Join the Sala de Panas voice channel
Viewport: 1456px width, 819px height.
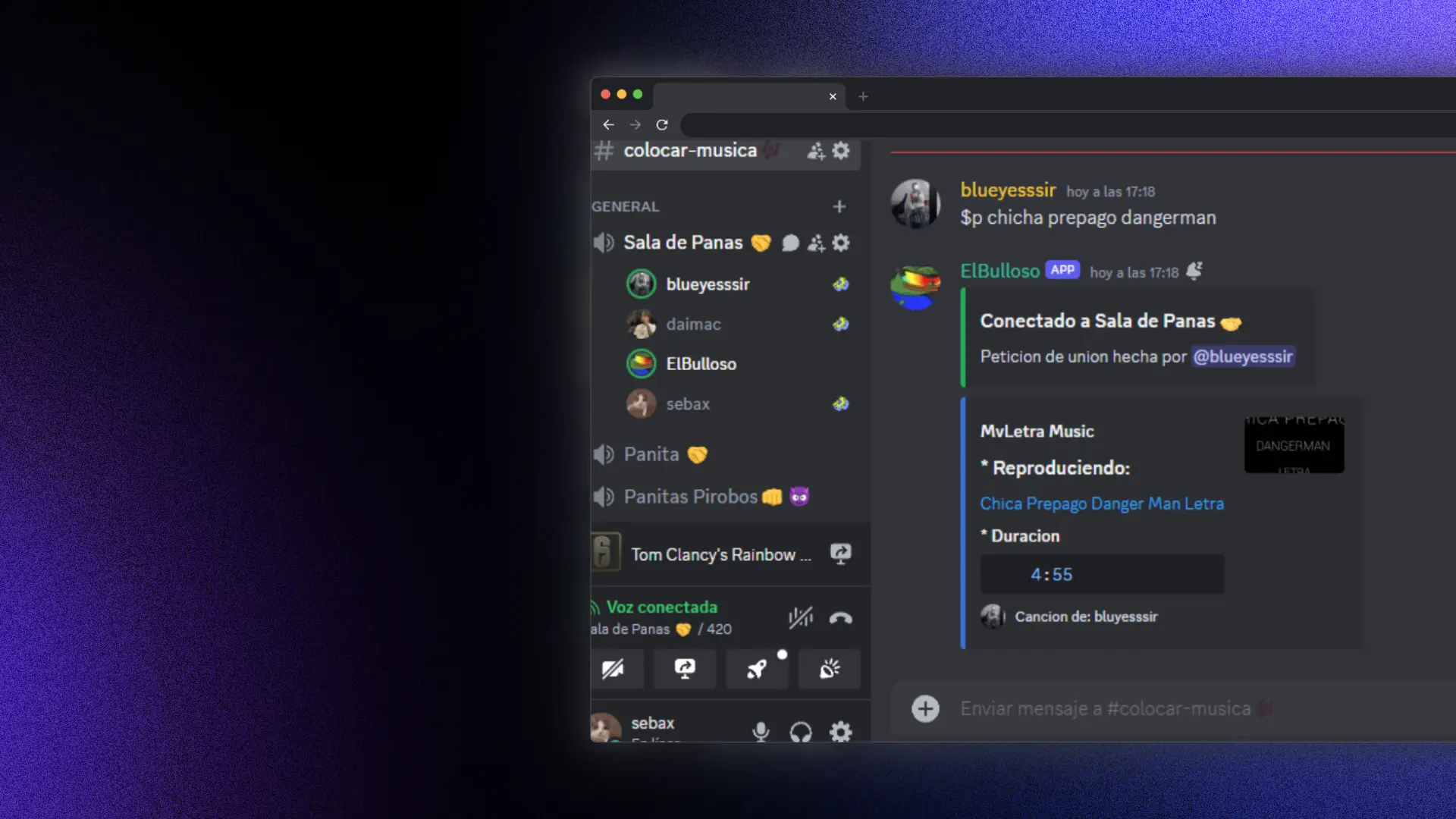pyautogui.click(x=682, y=243)
